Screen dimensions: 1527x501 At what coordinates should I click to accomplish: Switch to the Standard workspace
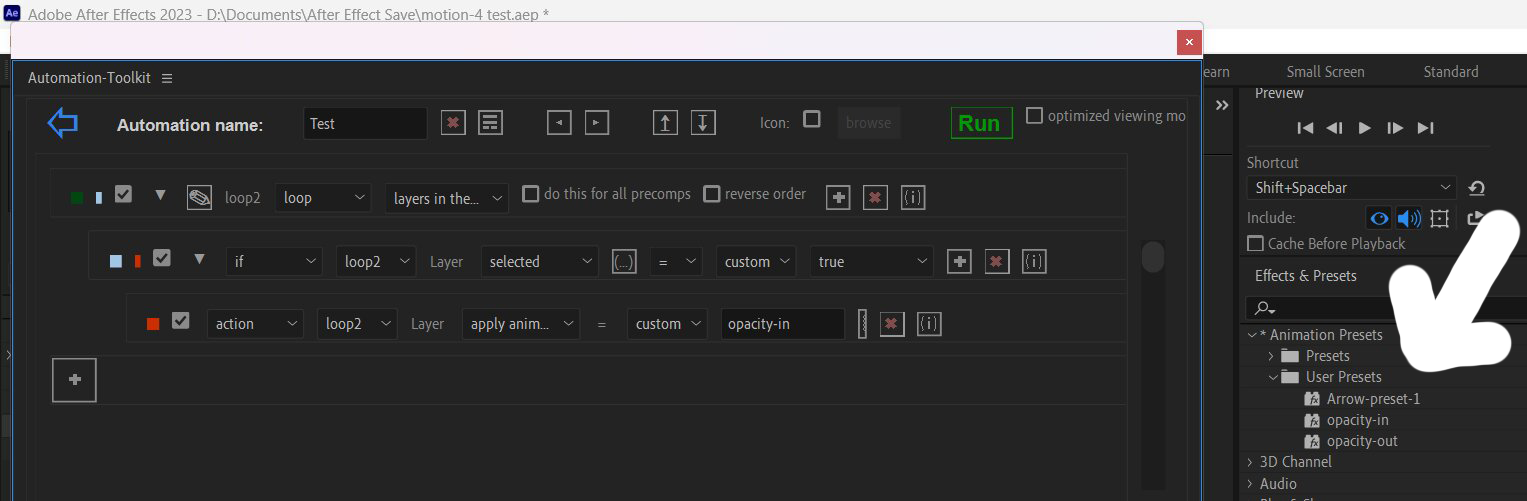[x=1451, y=72]
